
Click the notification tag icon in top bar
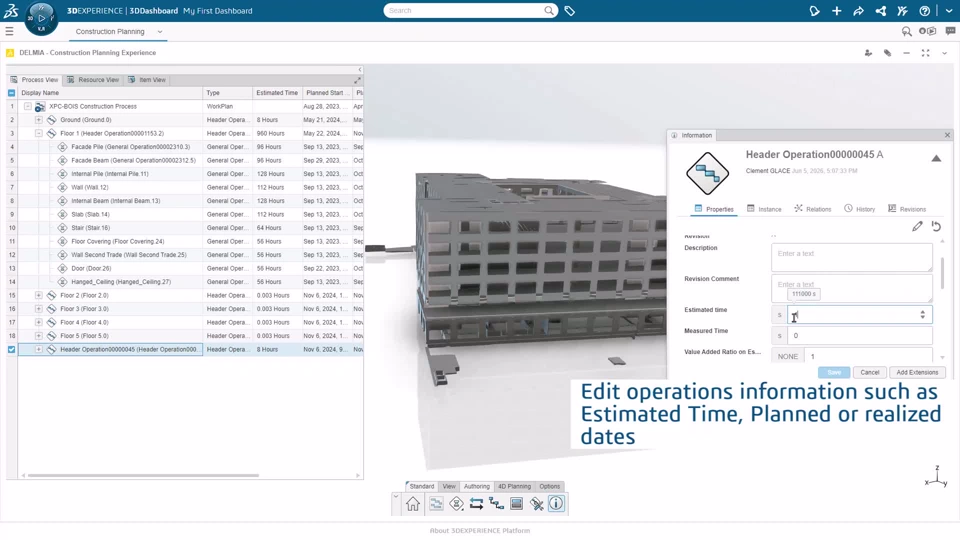(814, 10)
